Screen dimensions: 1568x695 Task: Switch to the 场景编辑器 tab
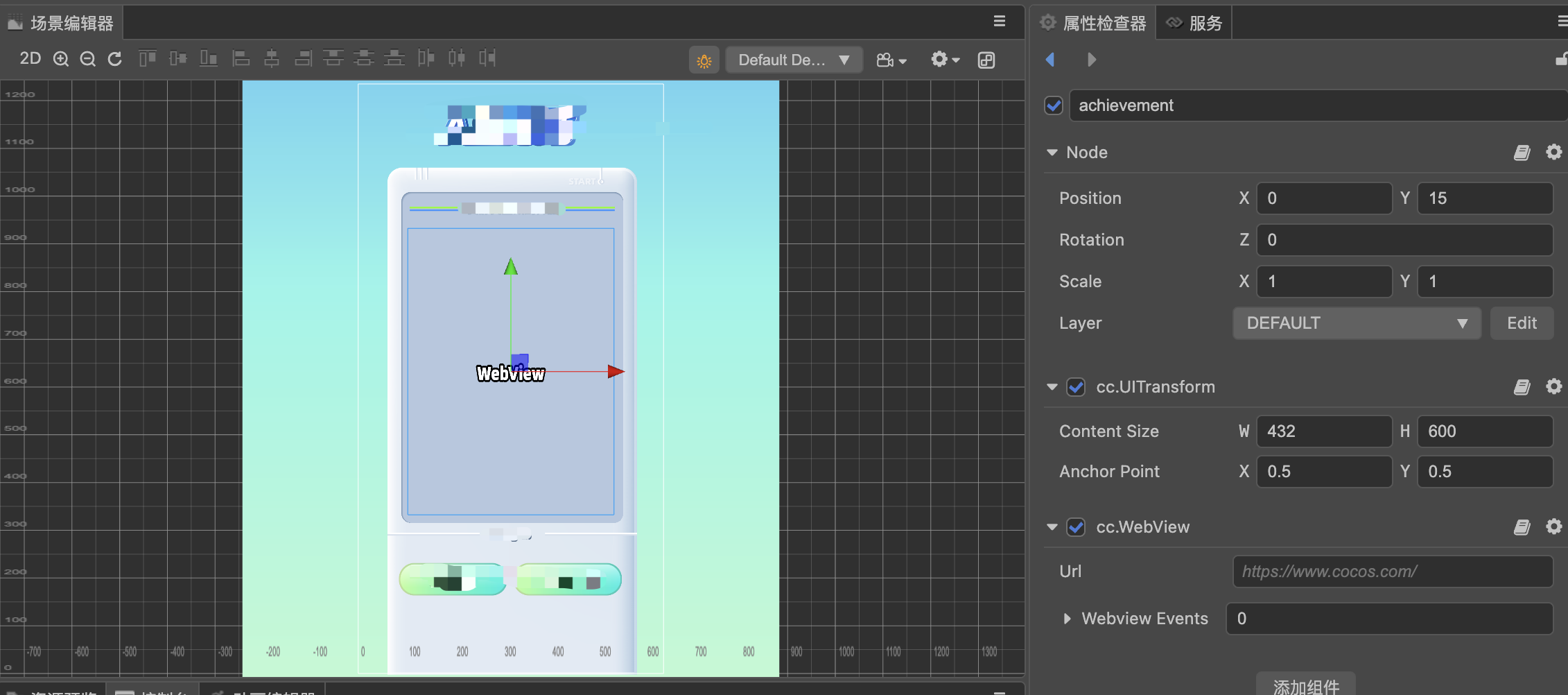point(61,23)
